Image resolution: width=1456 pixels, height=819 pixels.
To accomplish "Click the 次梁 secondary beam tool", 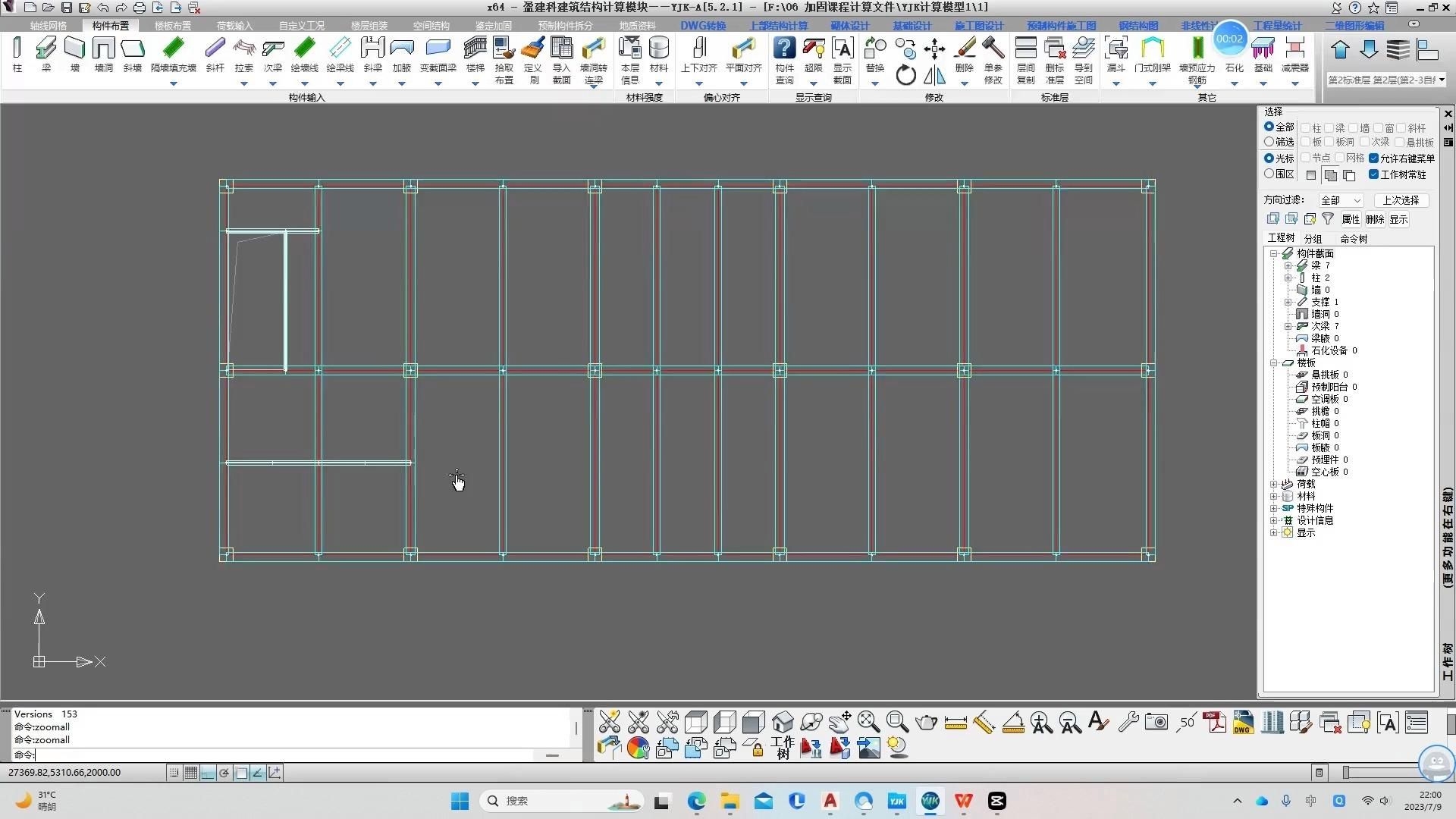I will pyautogui.click(x=272, y=55).
